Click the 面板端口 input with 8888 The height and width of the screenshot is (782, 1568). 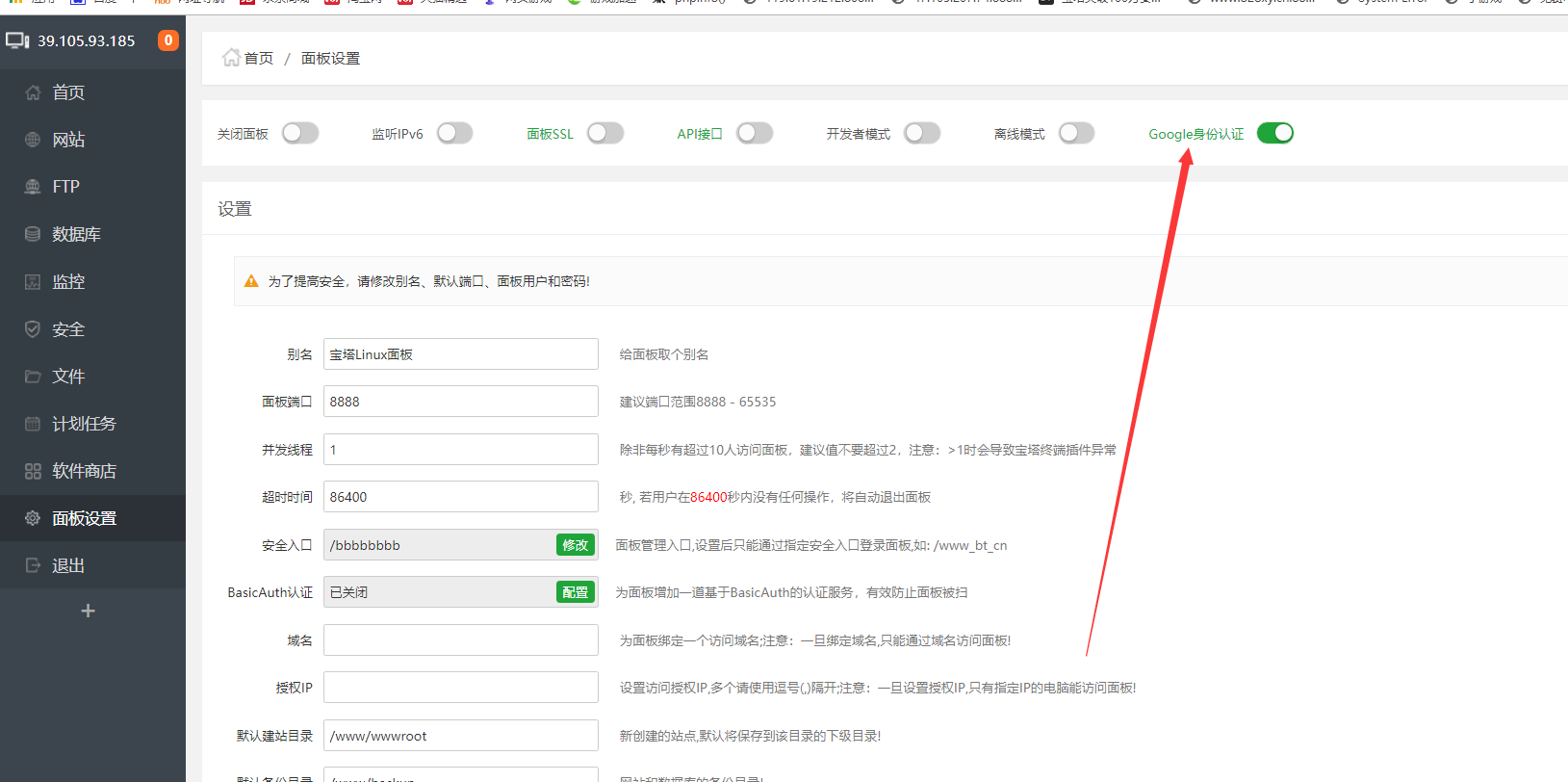point(461,402)
